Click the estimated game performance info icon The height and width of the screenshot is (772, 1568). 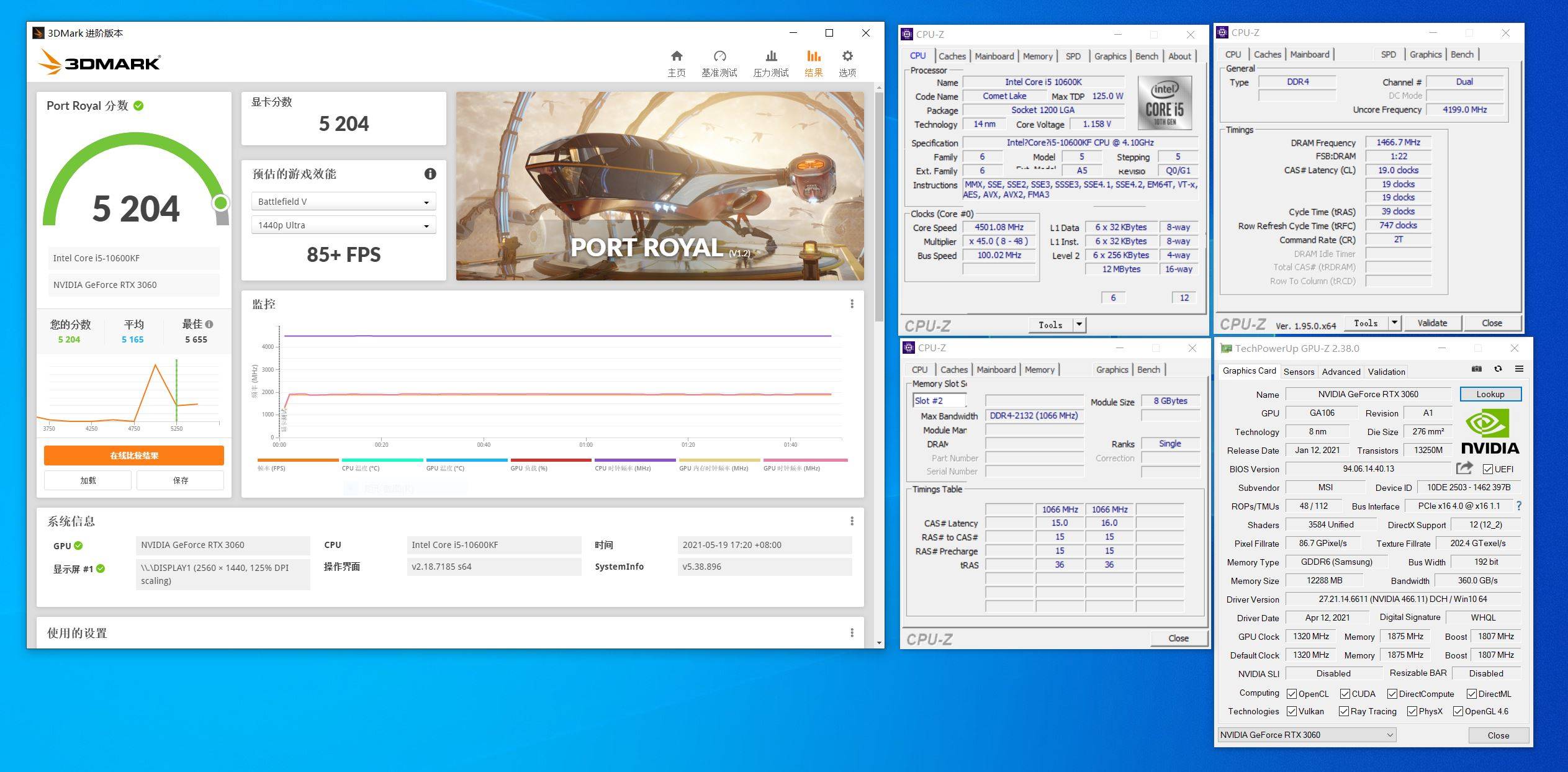[x=430, y=174]
